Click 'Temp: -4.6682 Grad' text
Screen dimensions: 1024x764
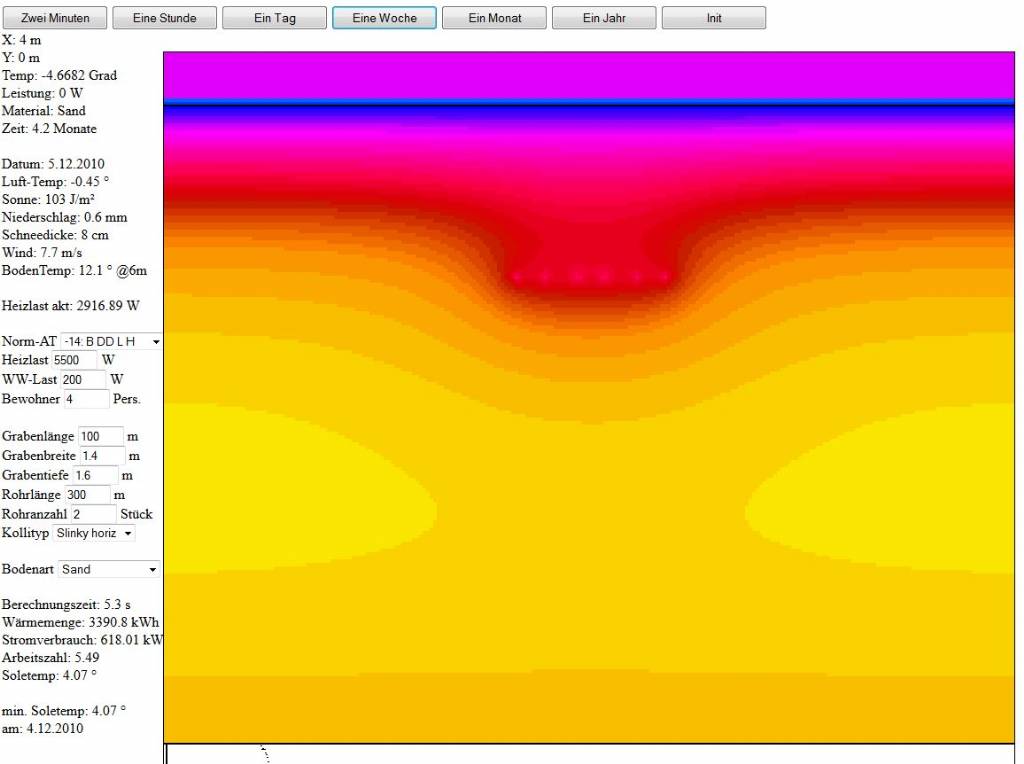click(59, 75)
